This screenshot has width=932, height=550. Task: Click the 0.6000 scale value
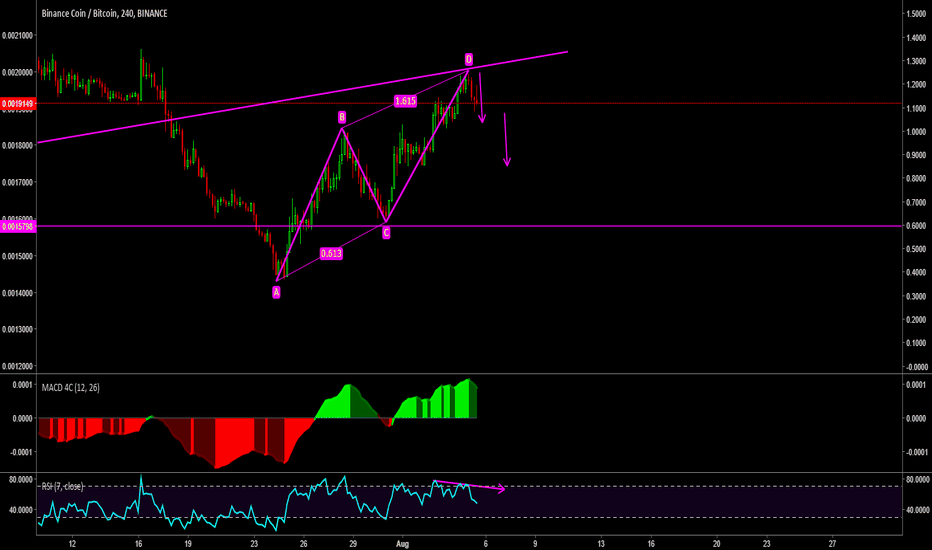(x=916, y=226)
